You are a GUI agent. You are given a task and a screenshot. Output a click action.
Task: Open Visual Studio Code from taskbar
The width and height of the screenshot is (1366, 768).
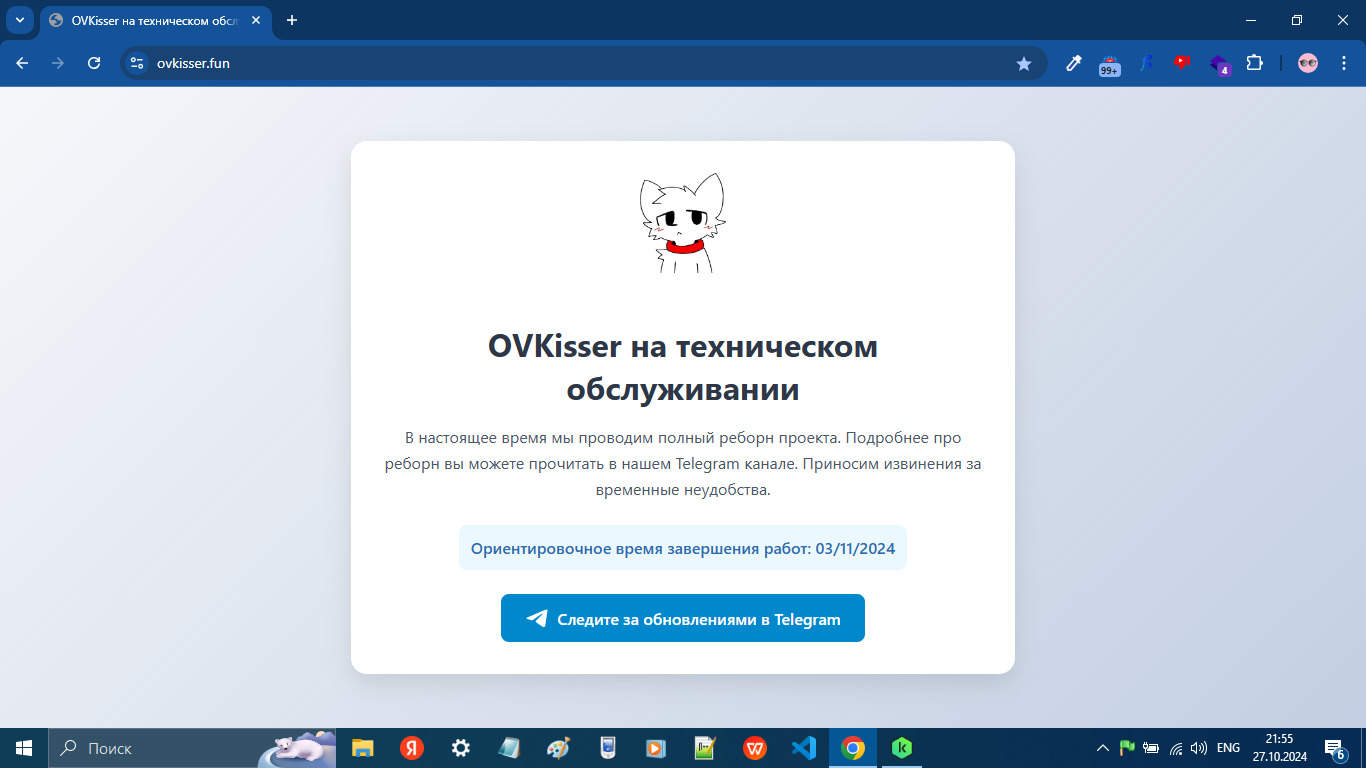pos(803,748)
